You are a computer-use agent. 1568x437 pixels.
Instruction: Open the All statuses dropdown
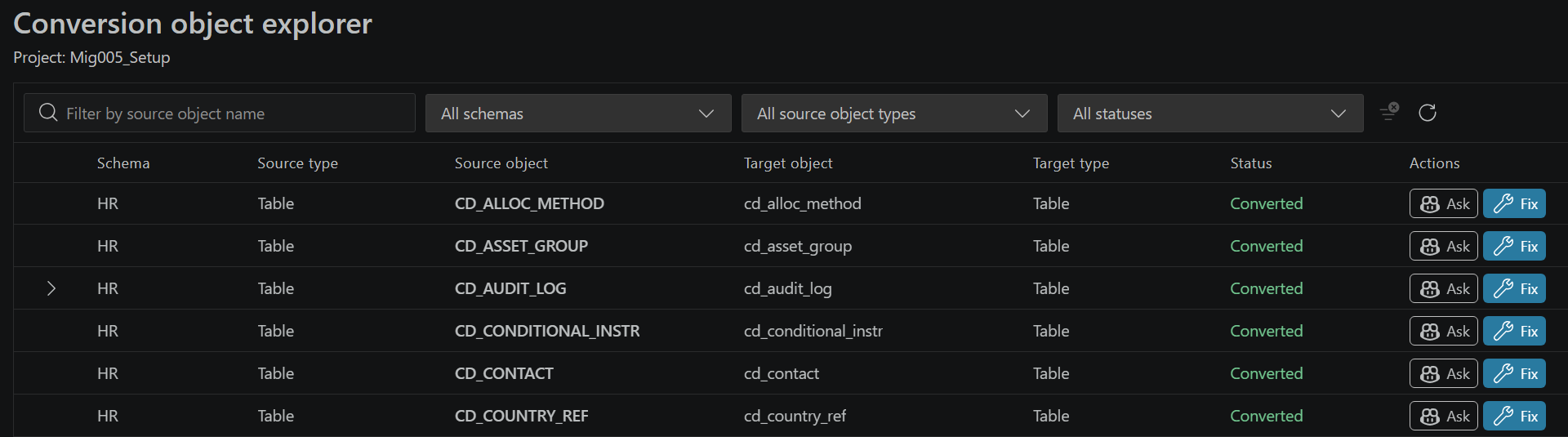(x=1210, y=113)
